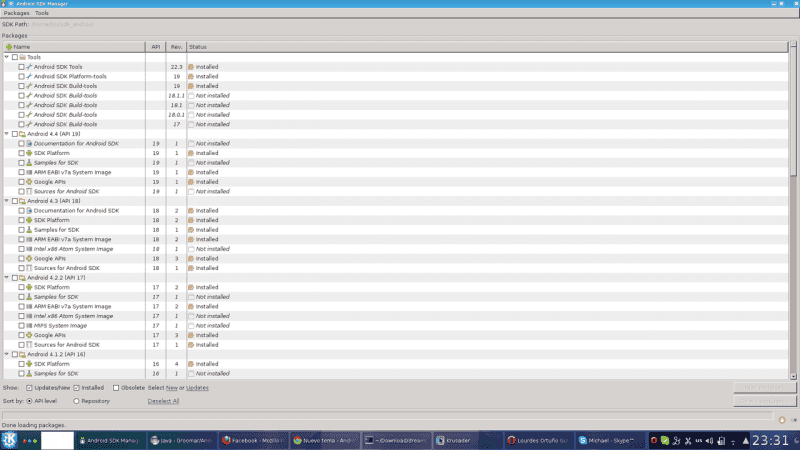Click the Status column header
The image size is (800, 450).
(487, 47)
